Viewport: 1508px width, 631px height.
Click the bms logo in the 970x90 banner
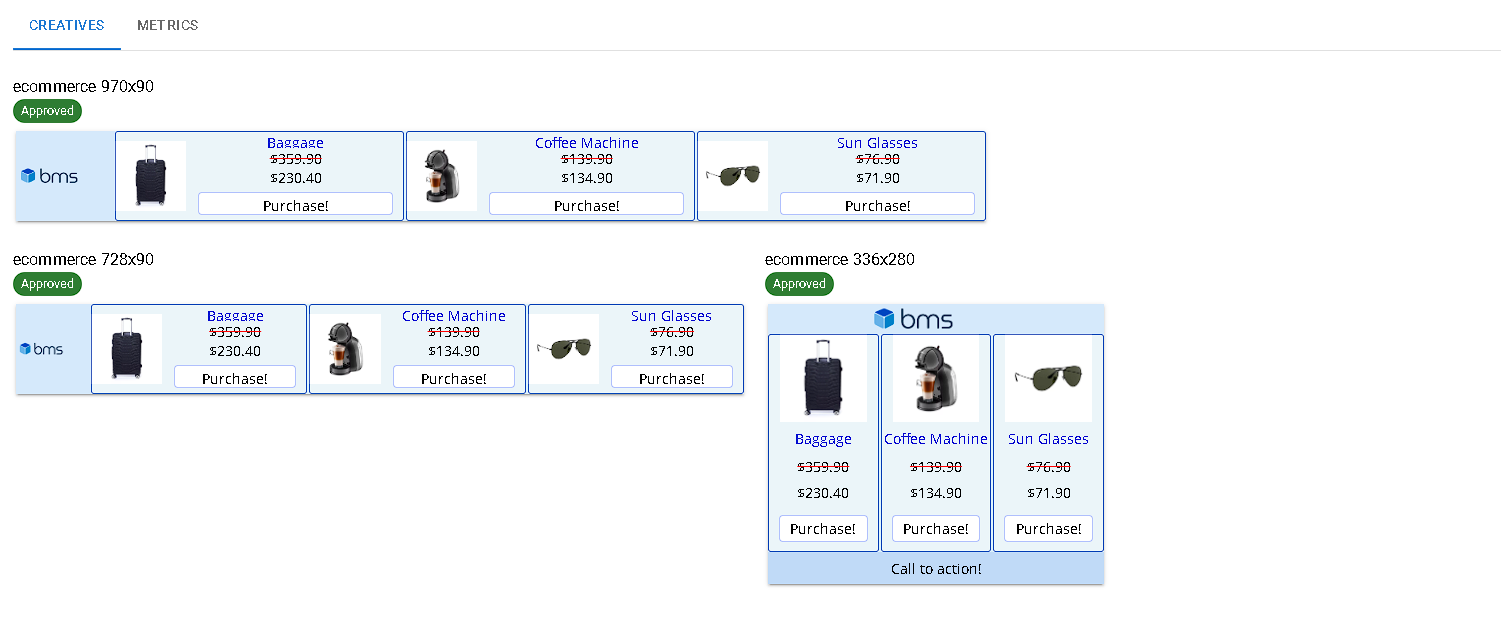pos(50,177)
